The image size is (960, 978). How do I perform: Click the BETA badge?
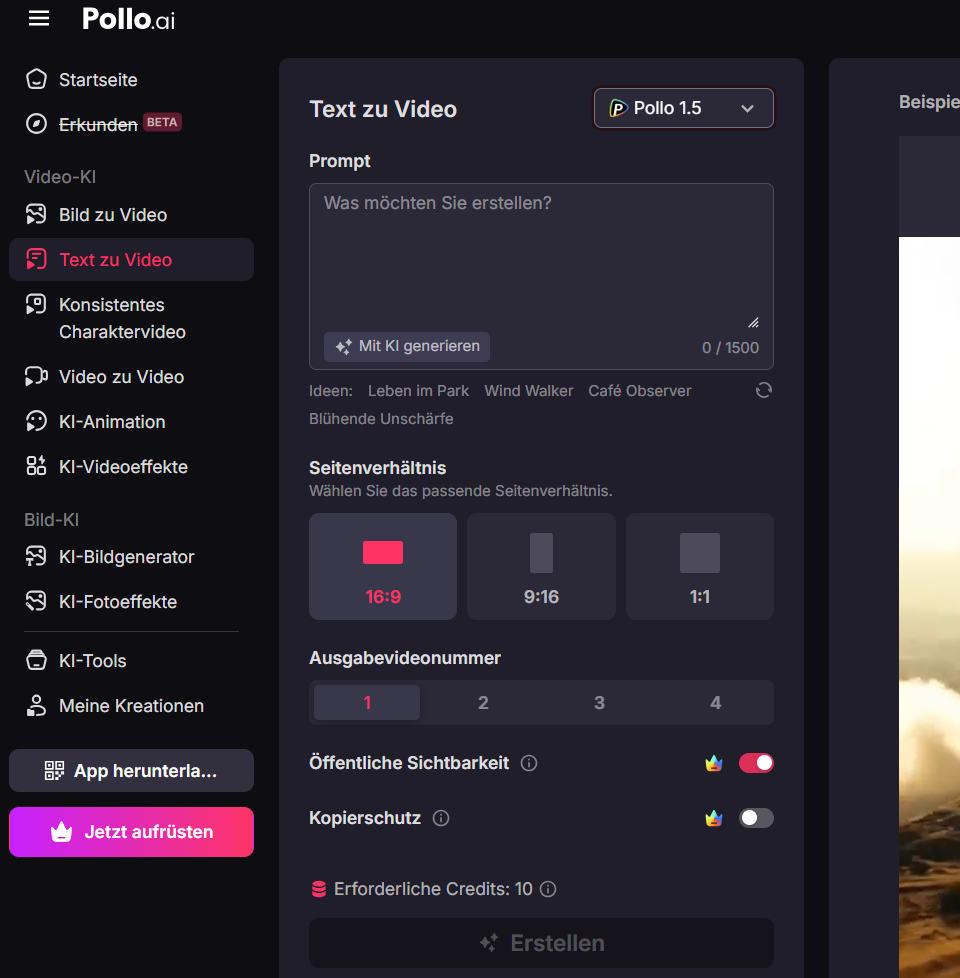click(162, 122)
